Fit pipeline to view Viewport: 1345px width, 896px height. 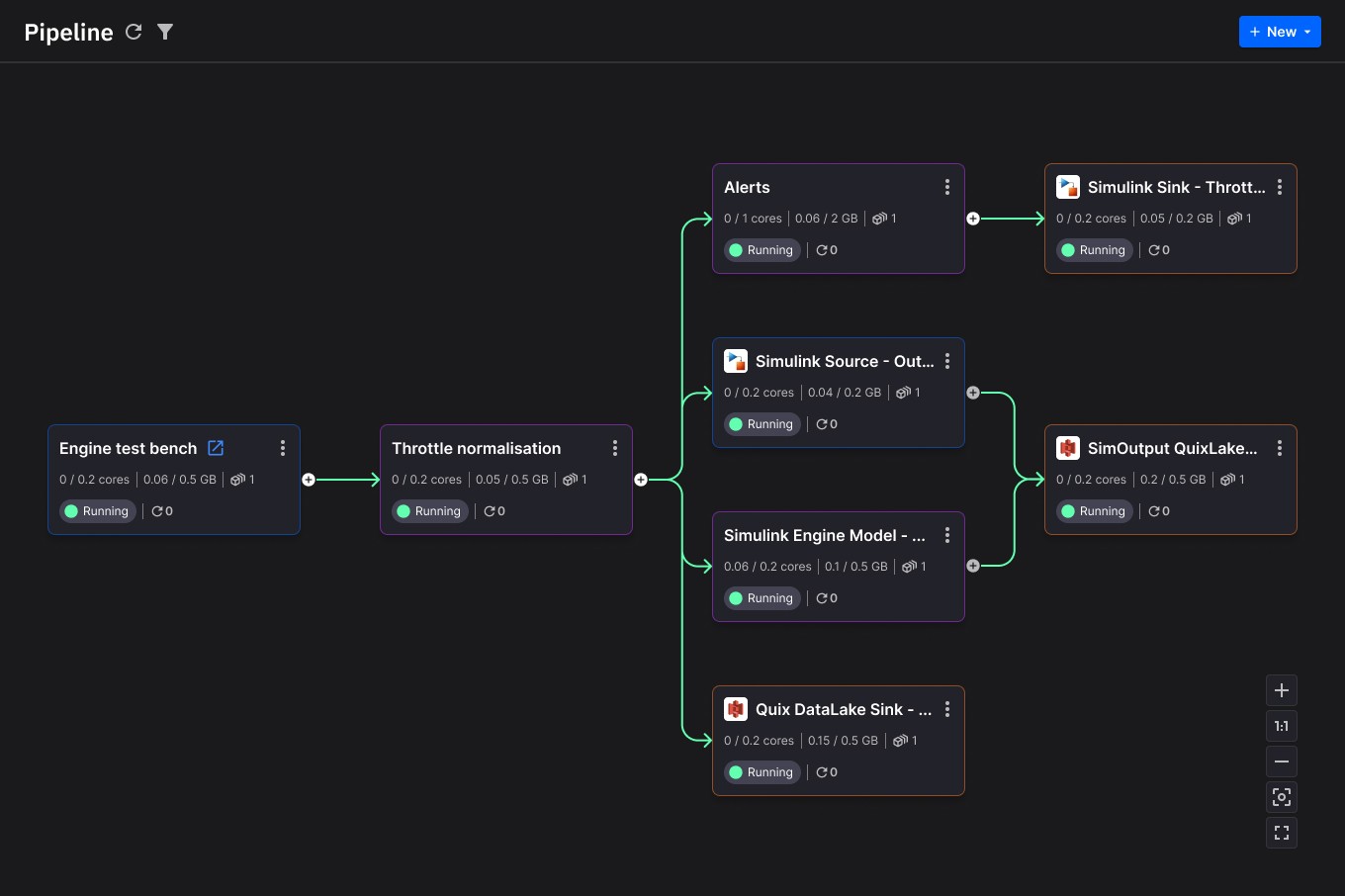(1282, 797)
